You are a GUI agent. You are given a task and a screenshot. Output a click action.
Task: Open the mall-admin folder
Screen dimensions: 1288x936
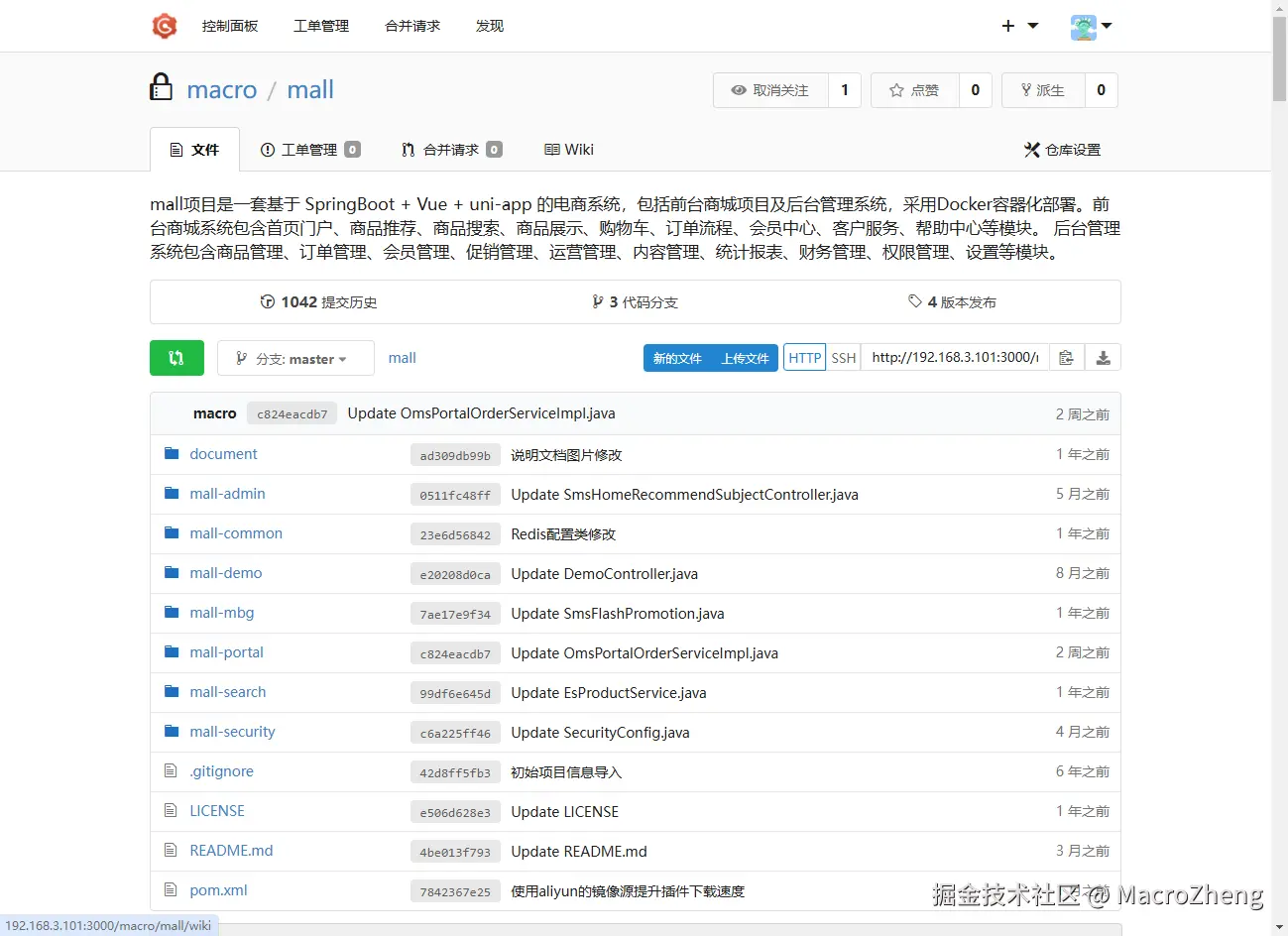tap(227, 494)
